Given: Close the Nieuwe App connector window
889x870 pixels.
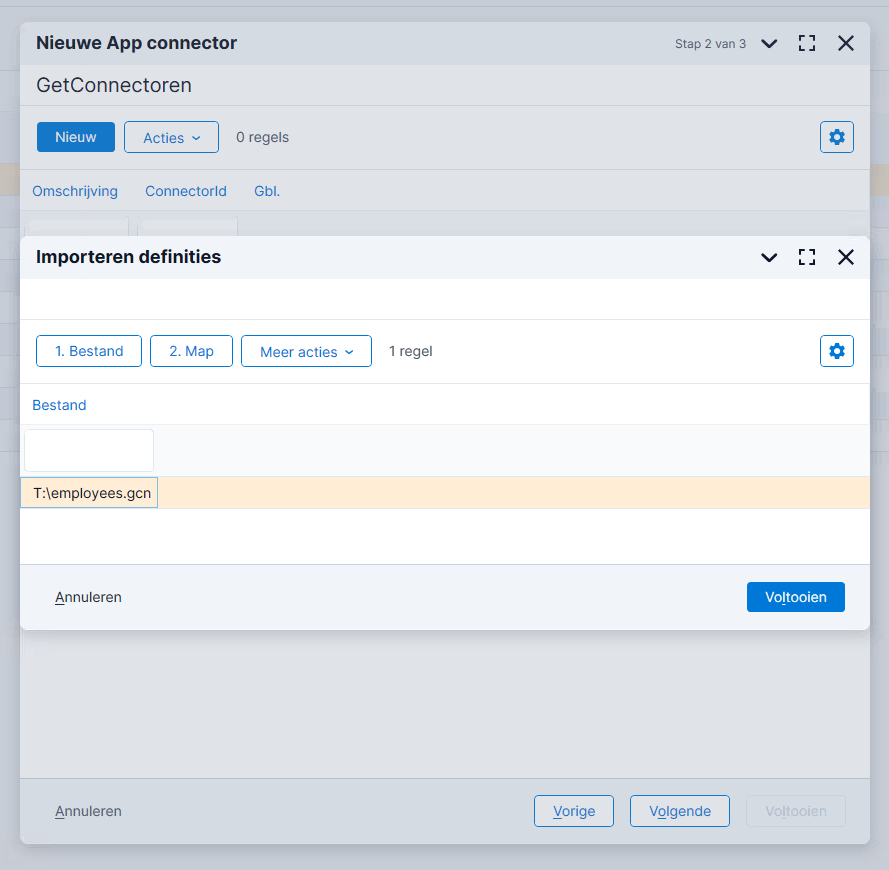Looking at the screenshot, I should click(x=846, y=43).
